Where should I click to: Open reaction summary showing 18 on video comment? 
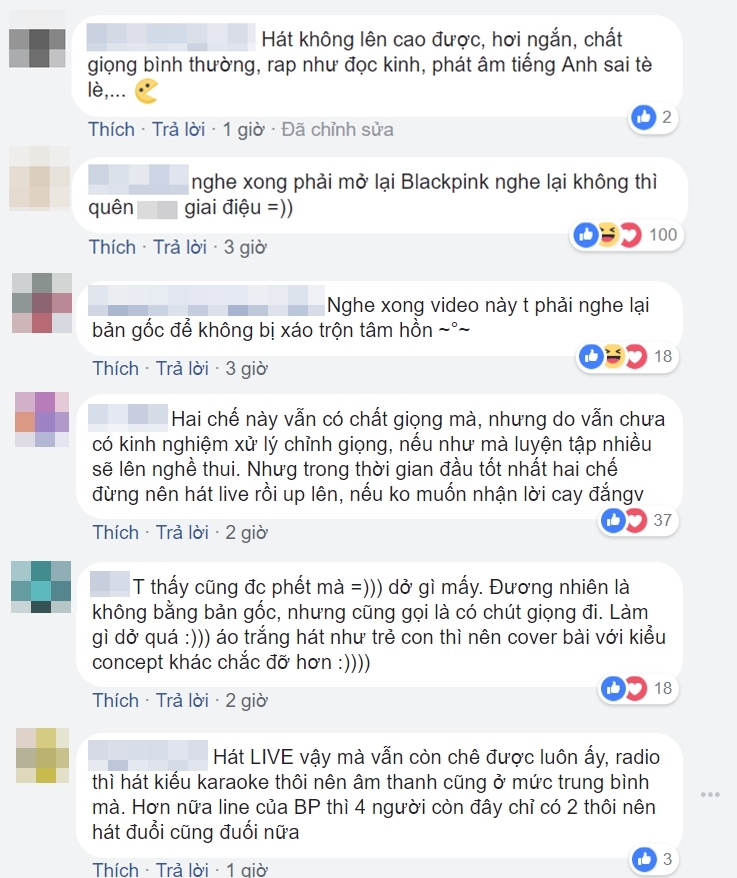point(627,356)
